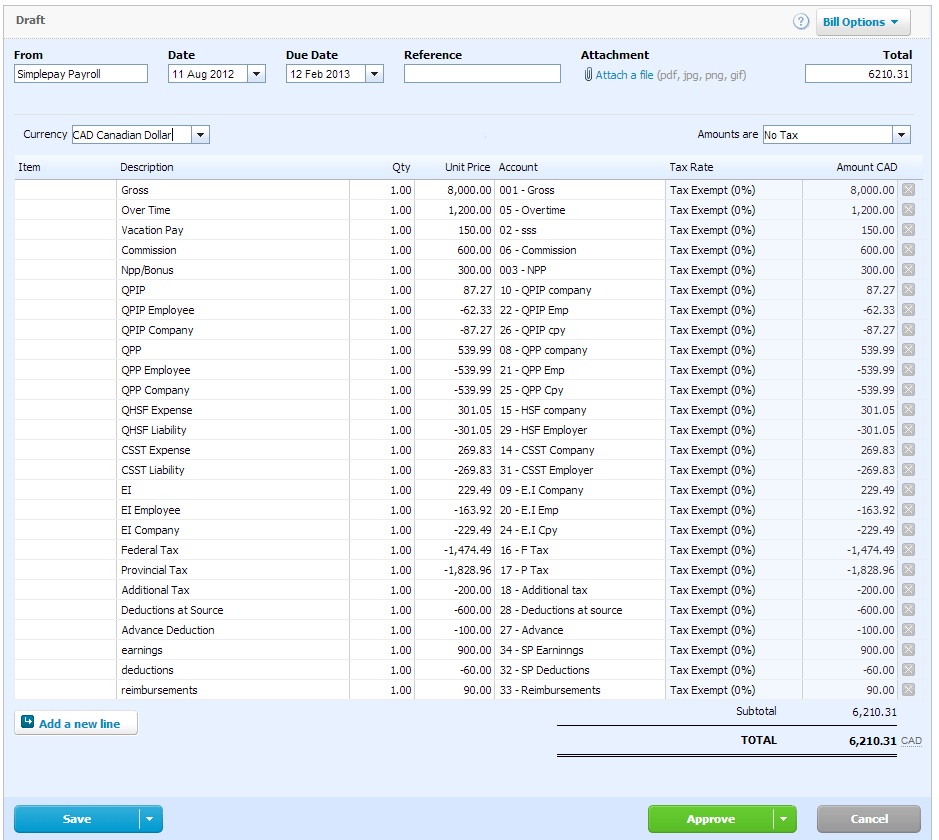Delete the CSST Liability line

pyautogui.click(x=908, y=470)
